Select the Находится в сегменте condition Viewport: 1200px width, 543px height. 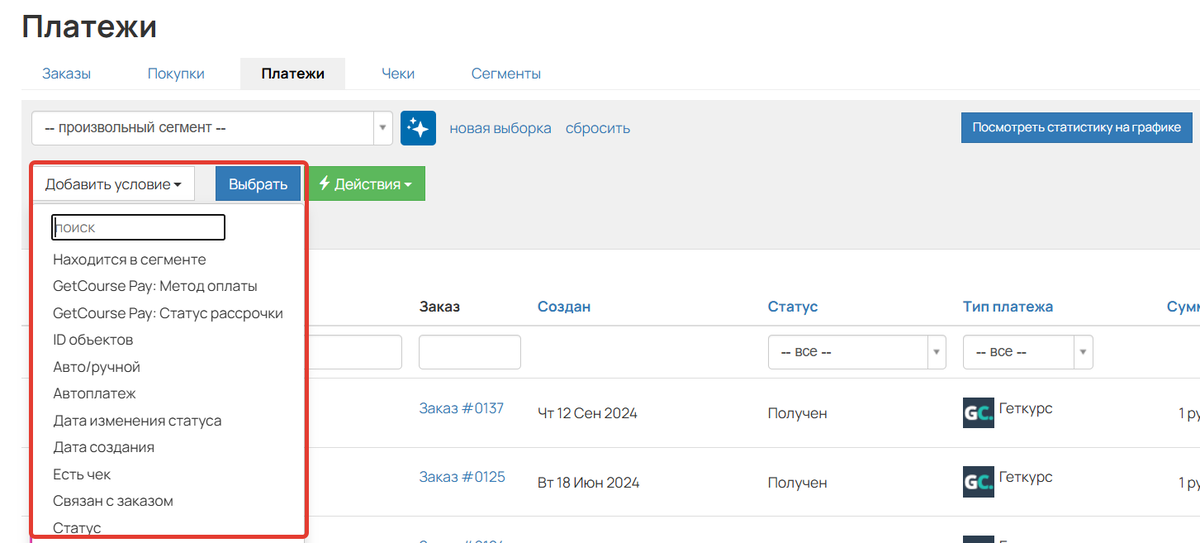pos(129,259)
